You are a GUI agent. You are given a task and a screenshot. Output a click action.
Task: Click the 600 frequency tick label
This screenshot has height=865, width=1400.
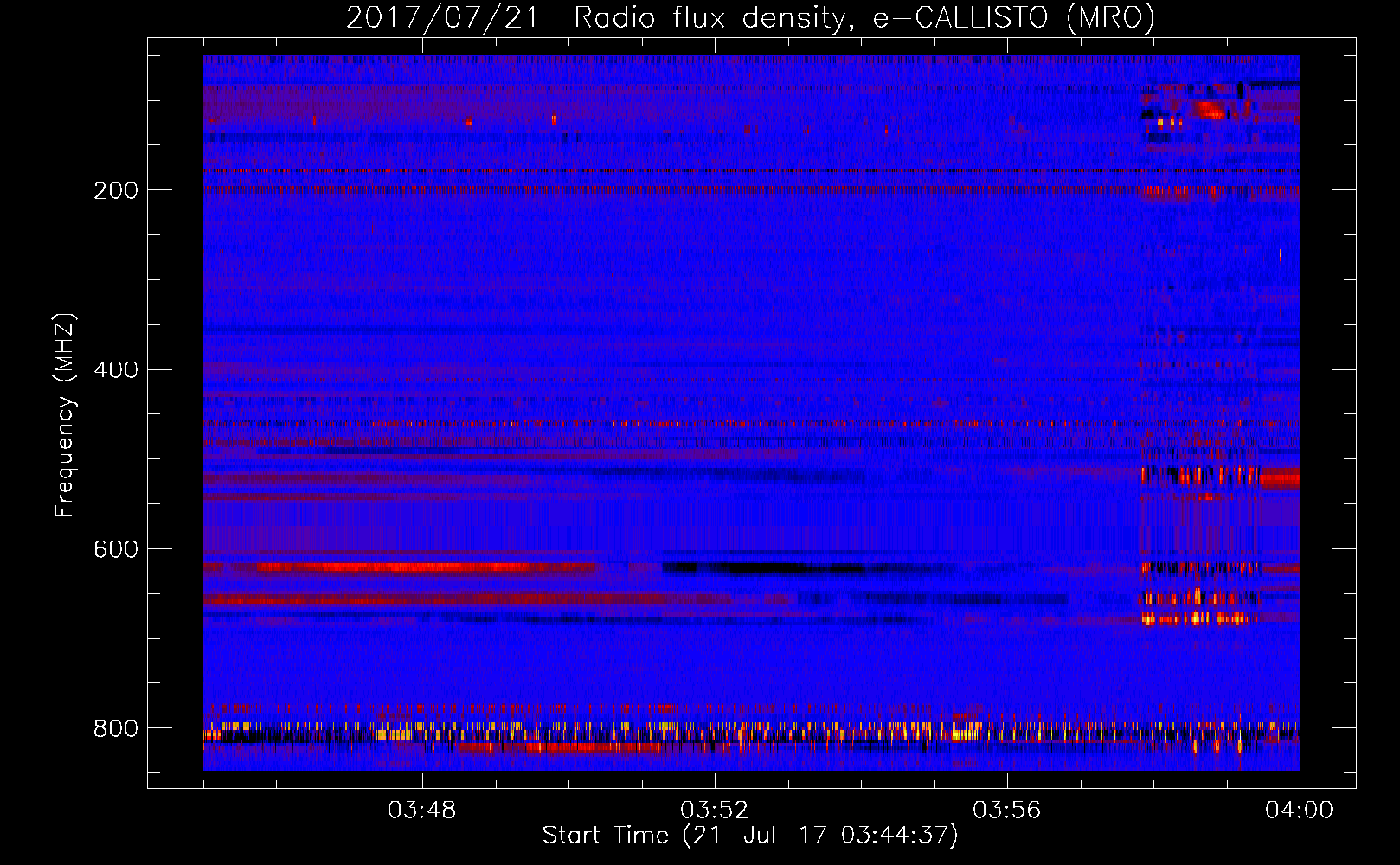(x=116, y=550)
